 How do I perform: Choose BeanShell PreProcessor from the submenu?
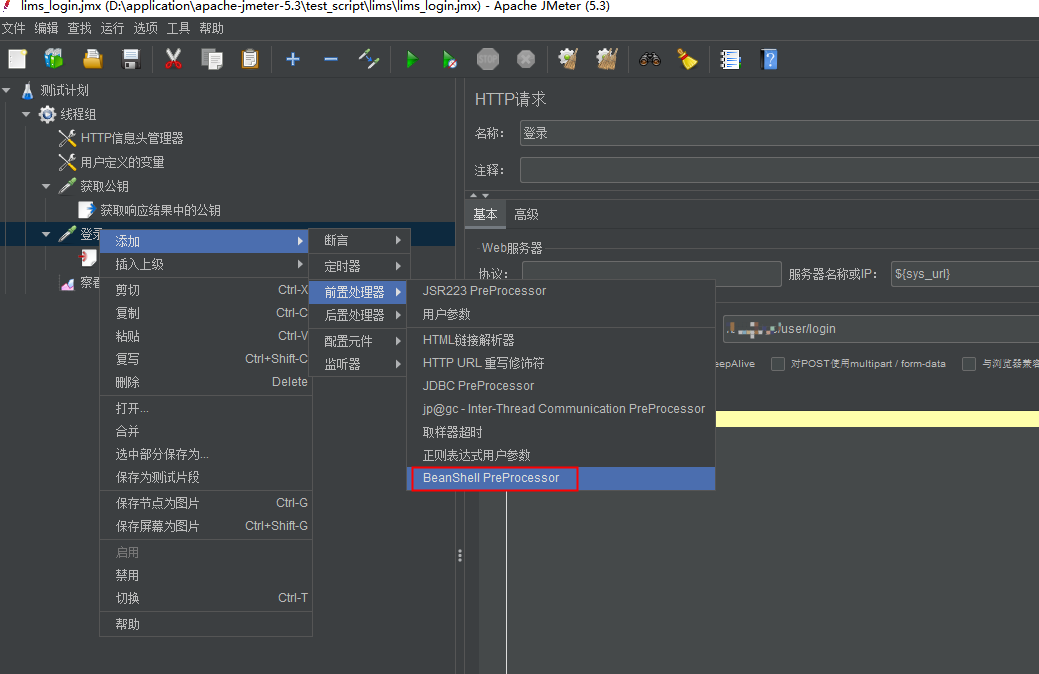[561, 478]
